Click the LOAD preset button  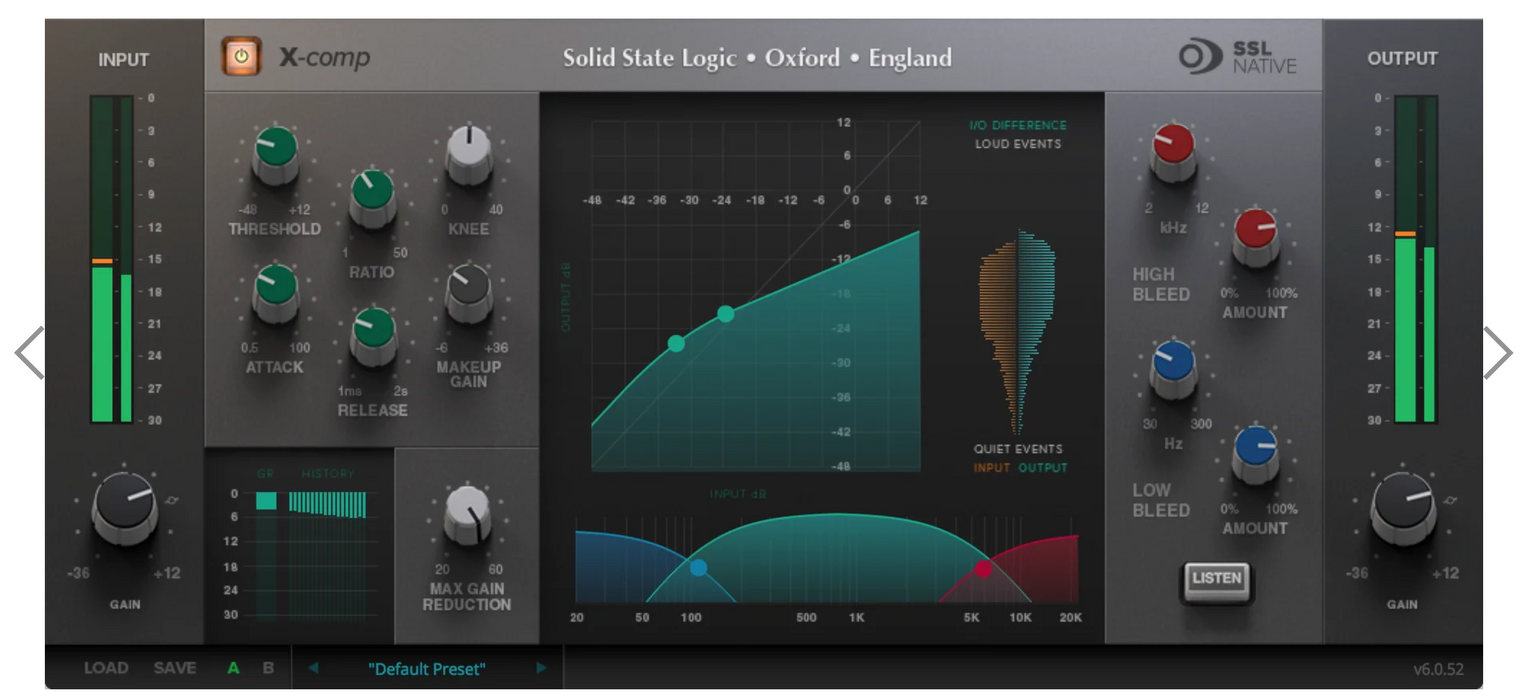point(106,668)
